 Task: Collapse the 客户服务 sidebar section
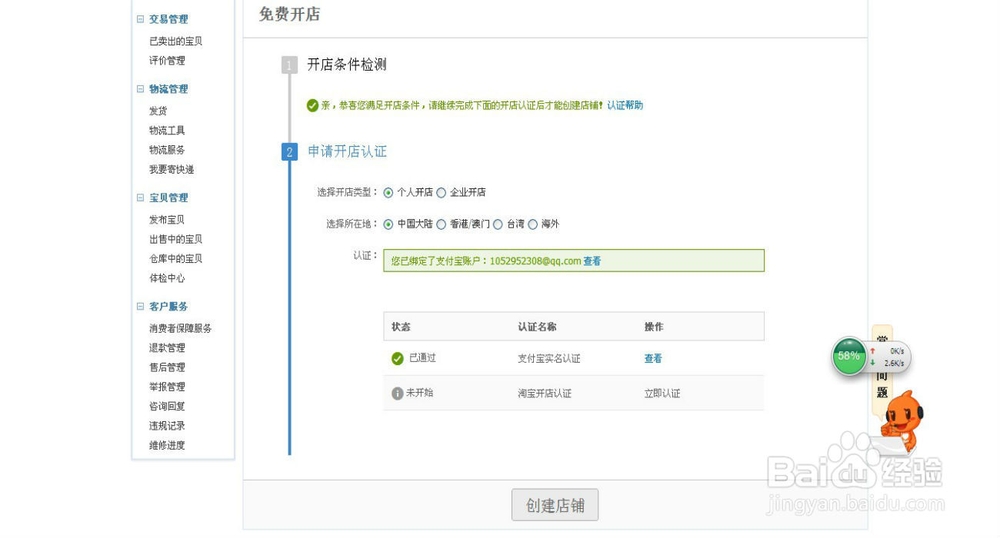coord(140,306)
